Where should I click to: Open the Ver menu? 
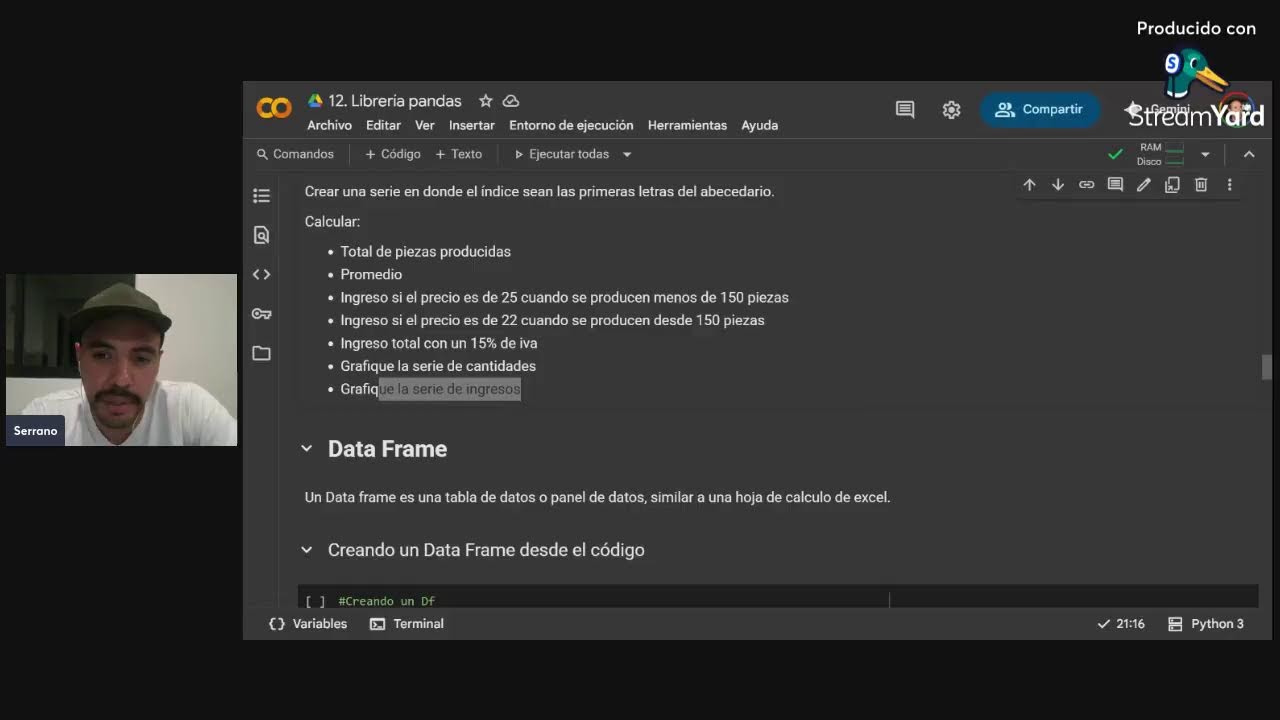(x=425, y=125)
